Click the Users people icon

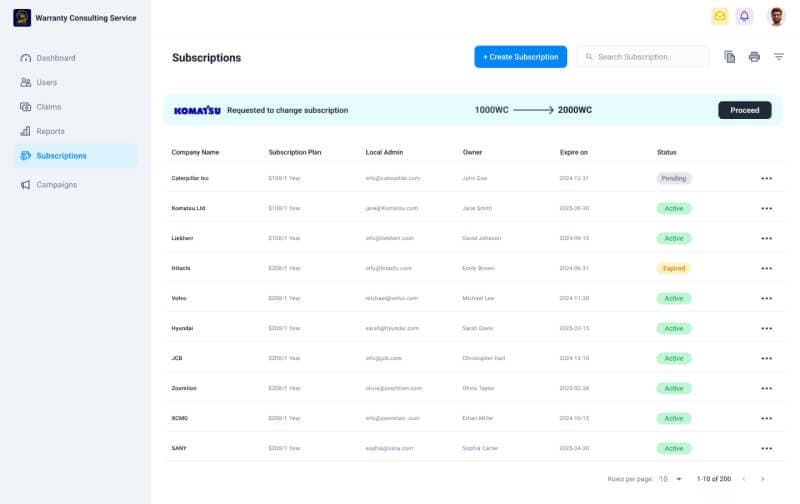pyautogui.click(x=26, y=82)
